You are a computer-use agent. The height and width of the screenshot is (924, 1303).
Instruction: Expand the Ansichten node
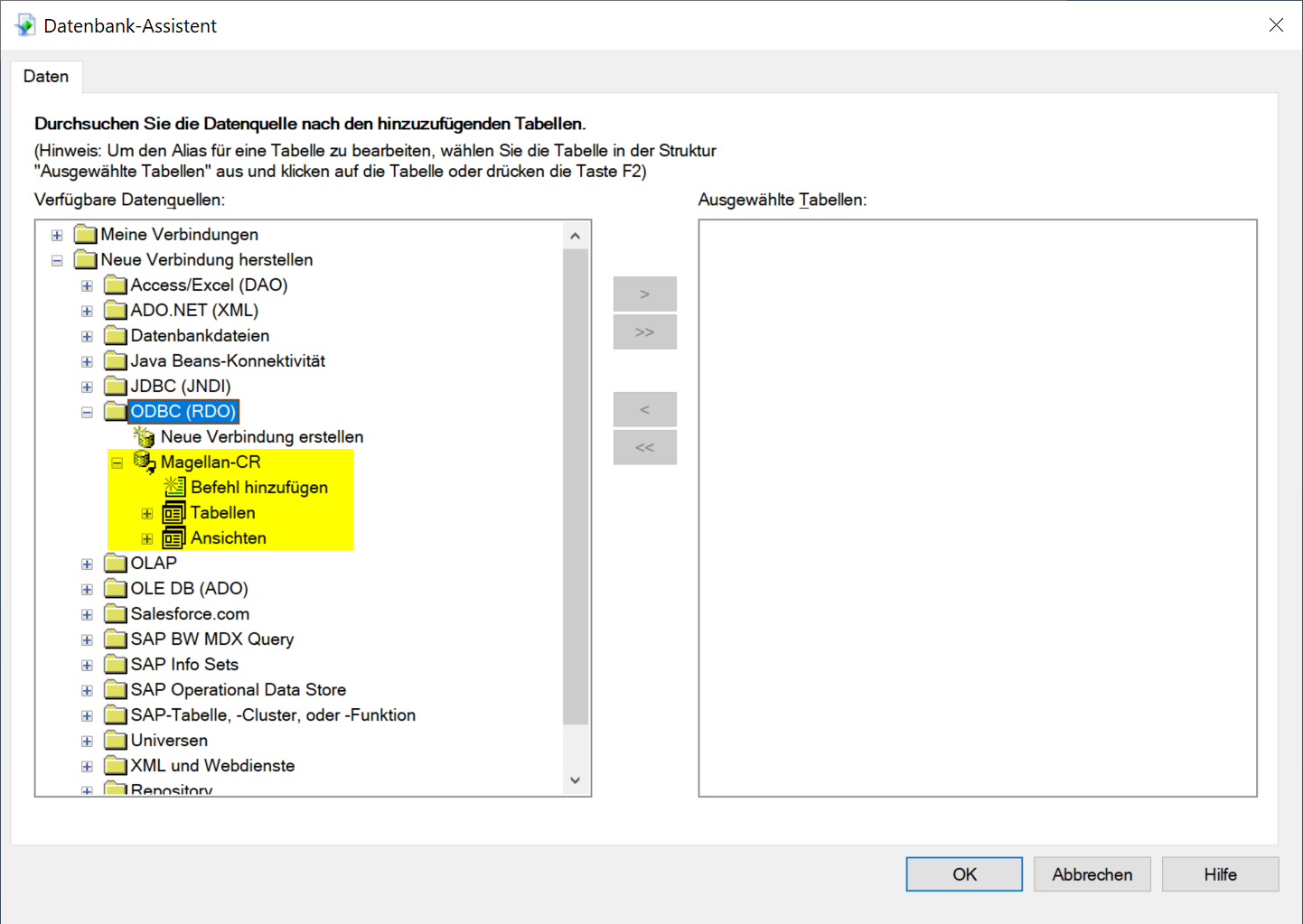146,539
